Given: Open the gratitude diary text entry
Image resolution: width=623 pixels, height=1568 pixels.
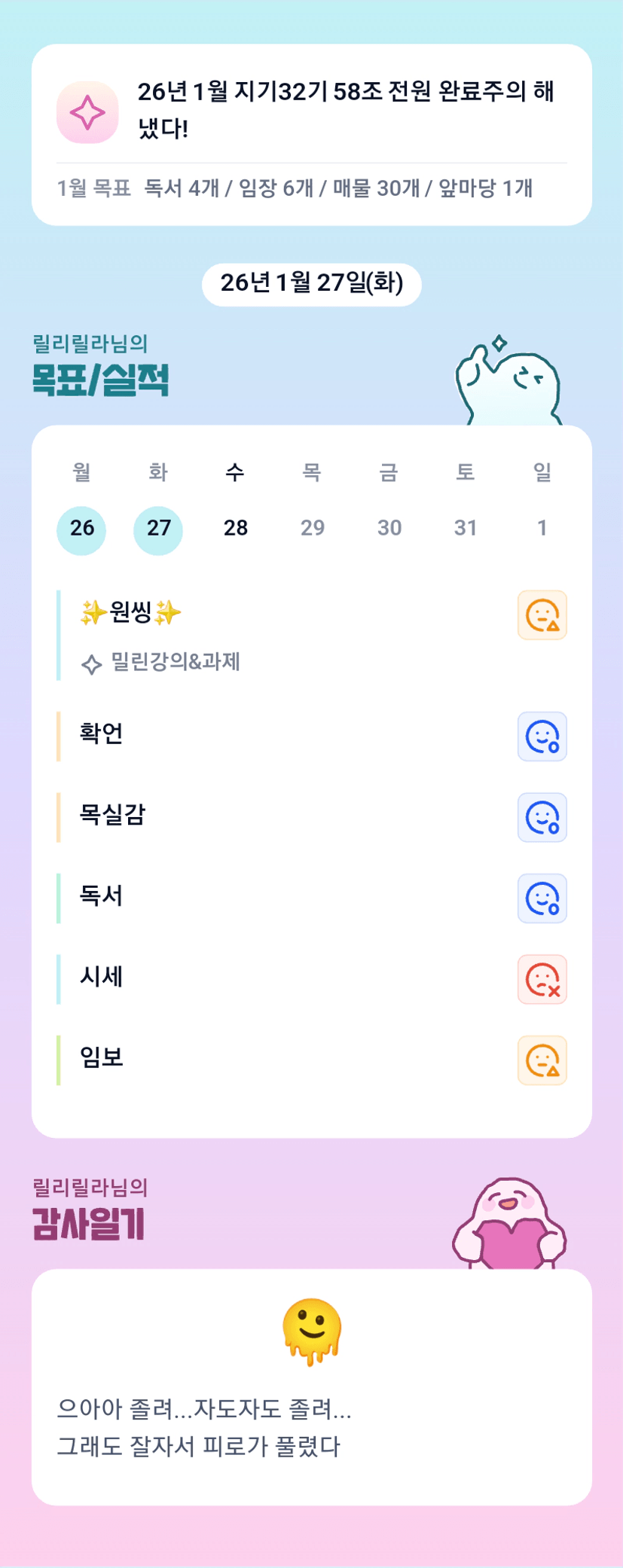Looking at the screenshot, I should coord(203,1427).
